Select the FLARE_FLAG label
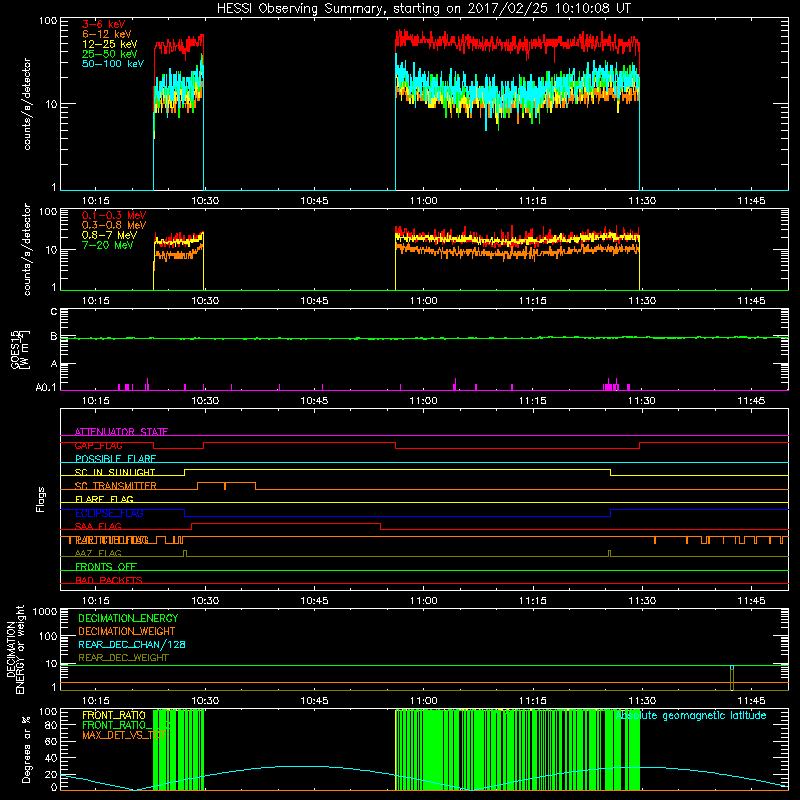The height and width of the screenshot is (800, 800). 104,499
